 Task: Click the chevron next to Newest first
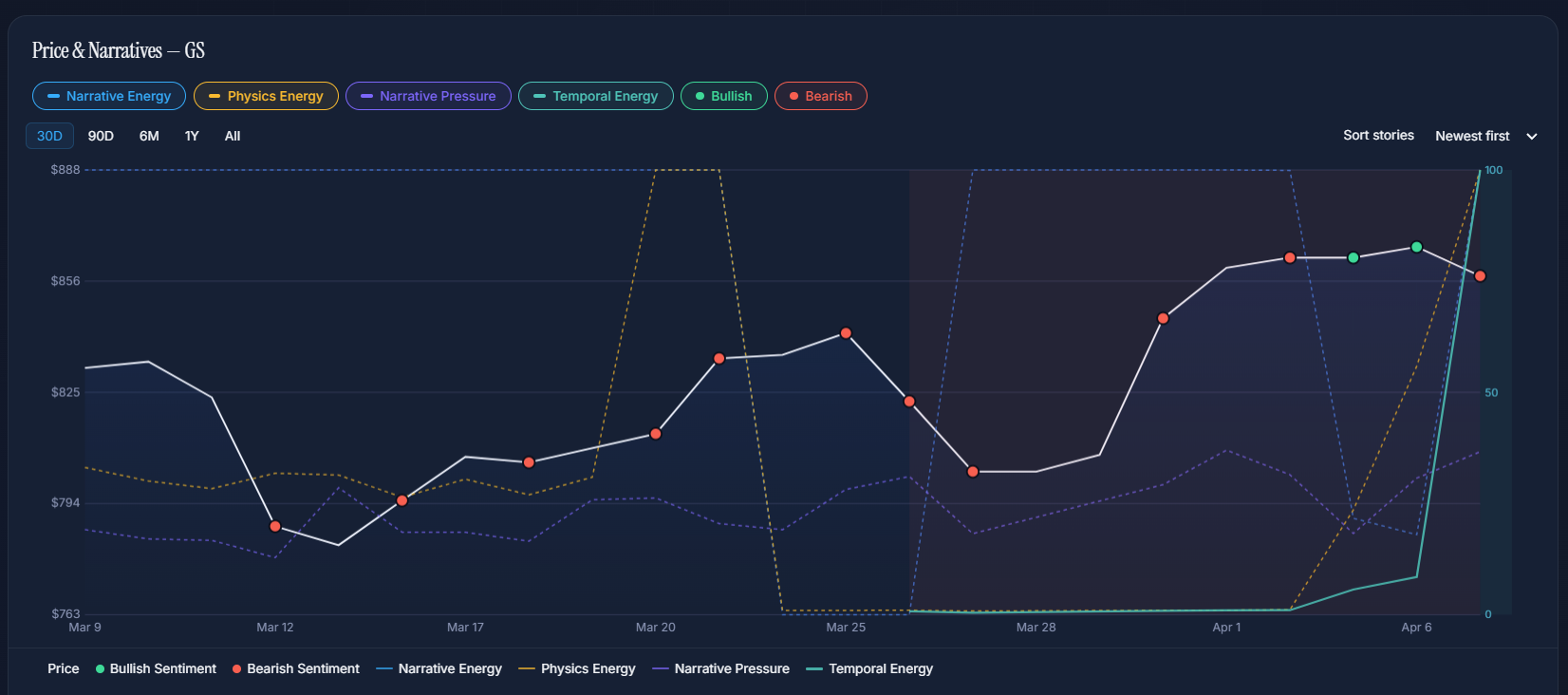pos(1532,137)
